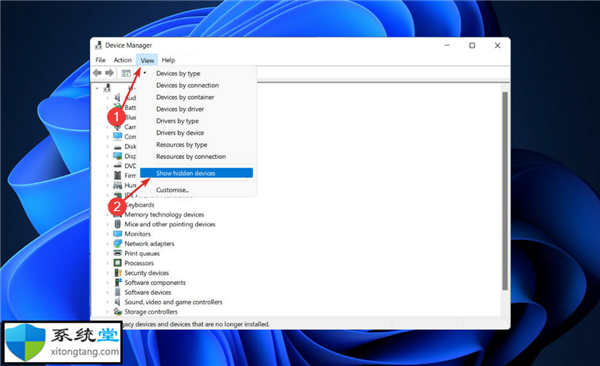Select the Security devices text label
Screen dimensions: 600x366
(147, 273)
